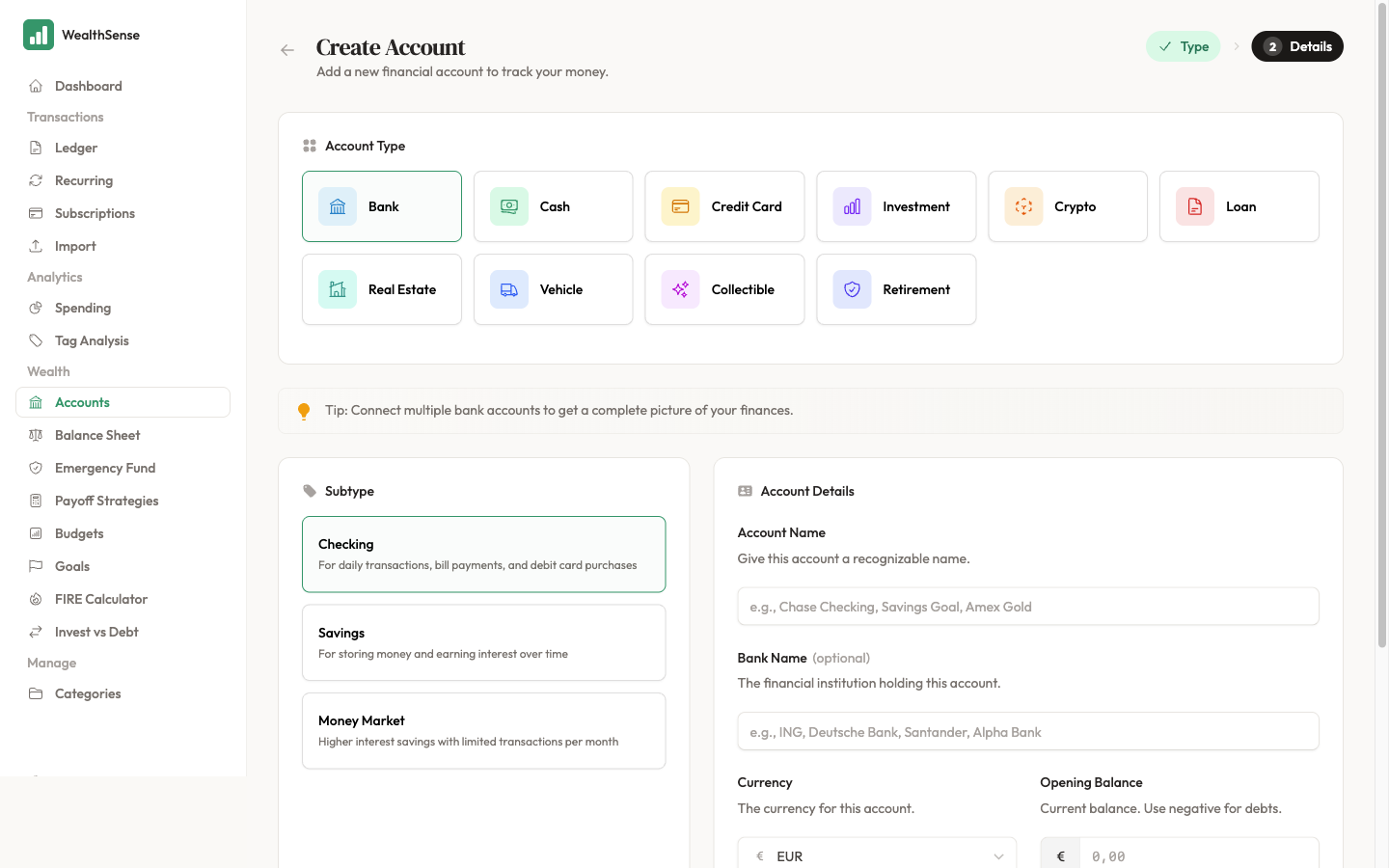Click the Collectible sparkles icon

click(680, 289)
